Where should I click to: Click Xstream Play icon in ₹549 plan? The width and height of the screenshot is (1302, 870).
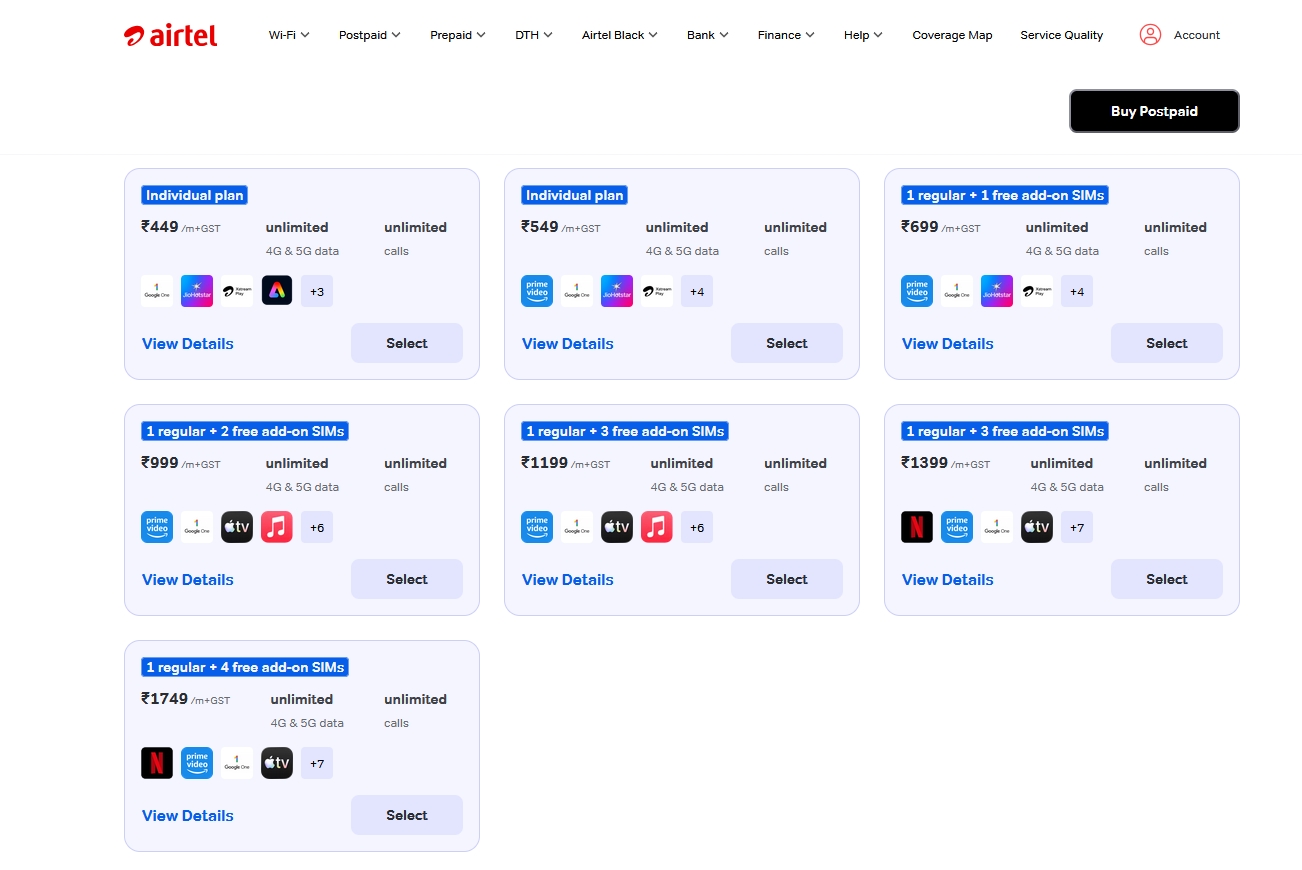657,291
